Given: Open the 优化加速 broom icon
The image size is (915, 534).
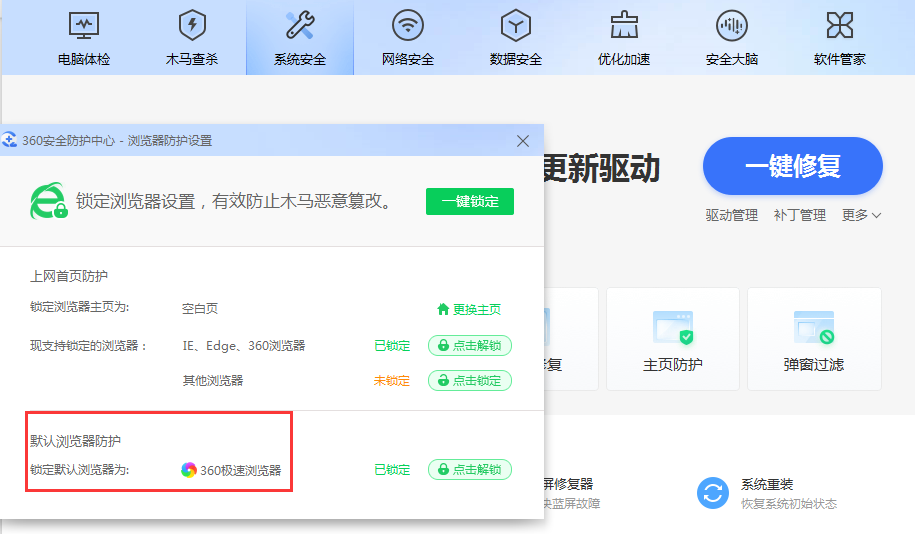Looking at the screenshot, I should (624, 25).
